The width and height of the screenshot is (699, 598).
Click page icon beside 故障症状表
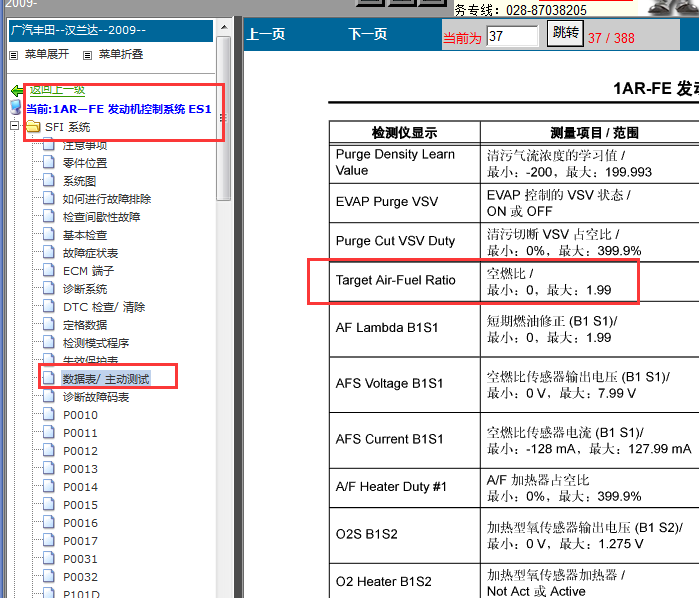pos(49,252)
